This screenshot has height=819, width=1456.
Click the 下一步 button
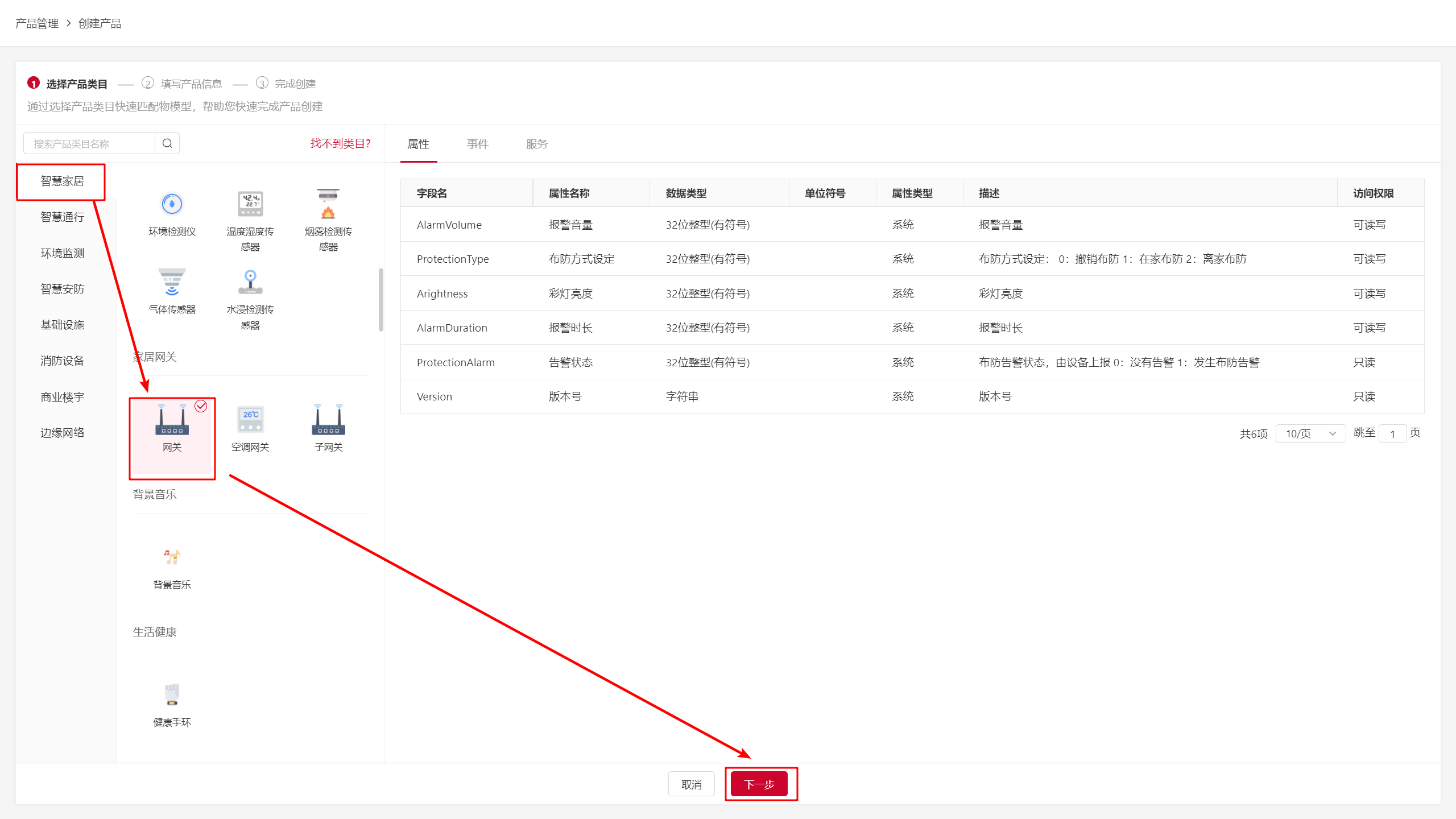759,784
